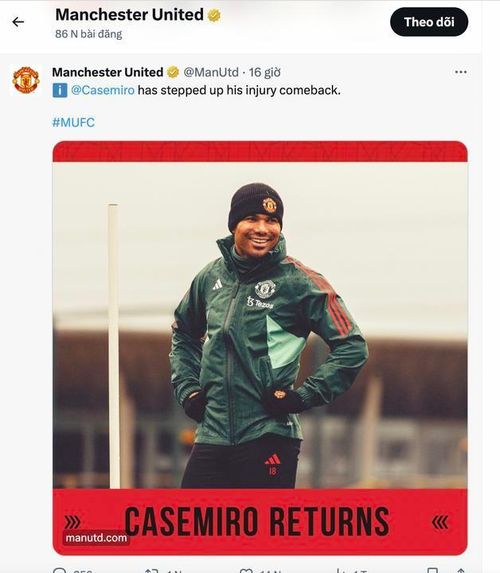Image resolution: width=500 pixels, height=573 pixels.
Task: Bookmark the tweet with the bookmark icon
Action: (x=432, y=571)
